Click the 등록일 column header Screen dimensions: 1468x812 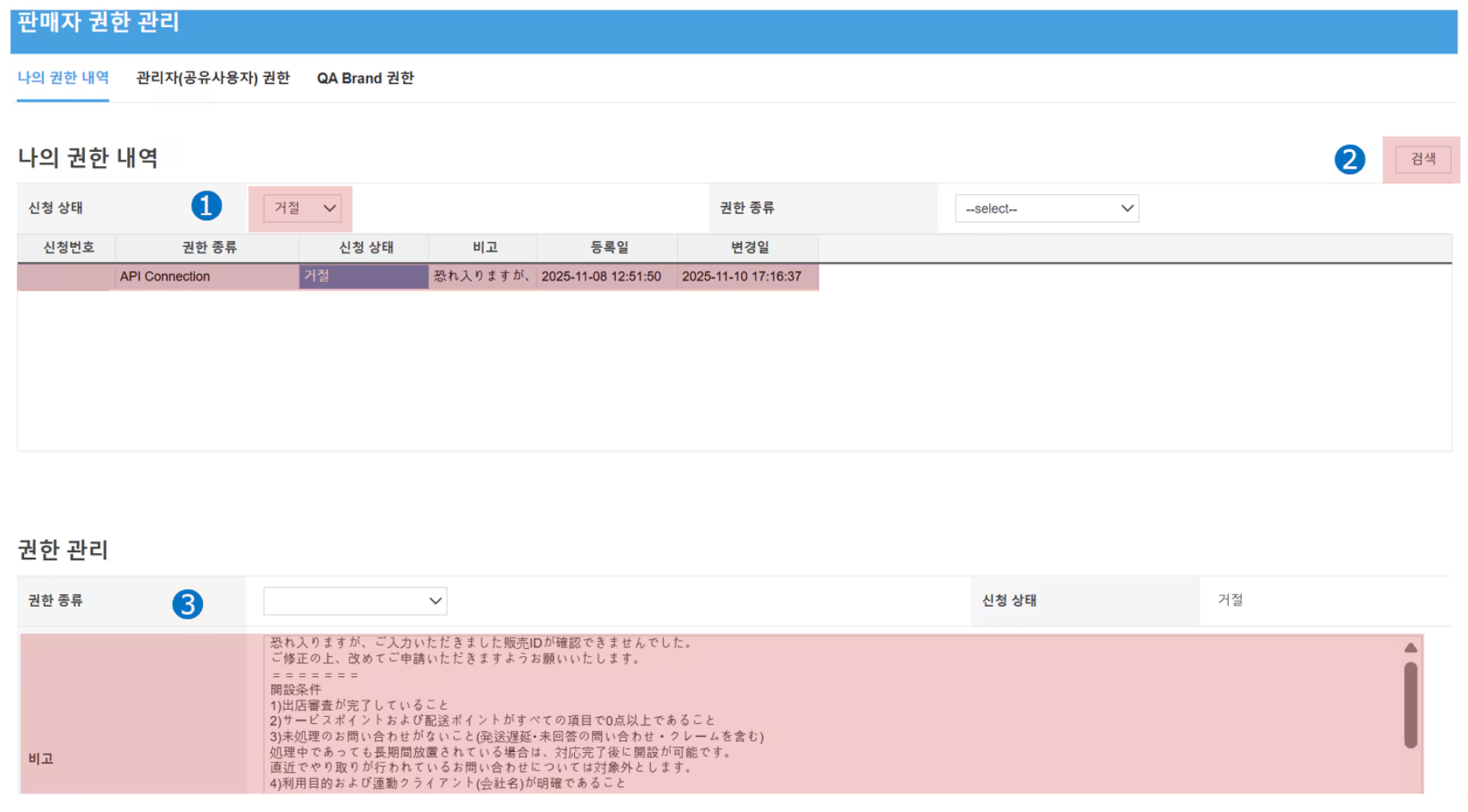click(608, 248)
